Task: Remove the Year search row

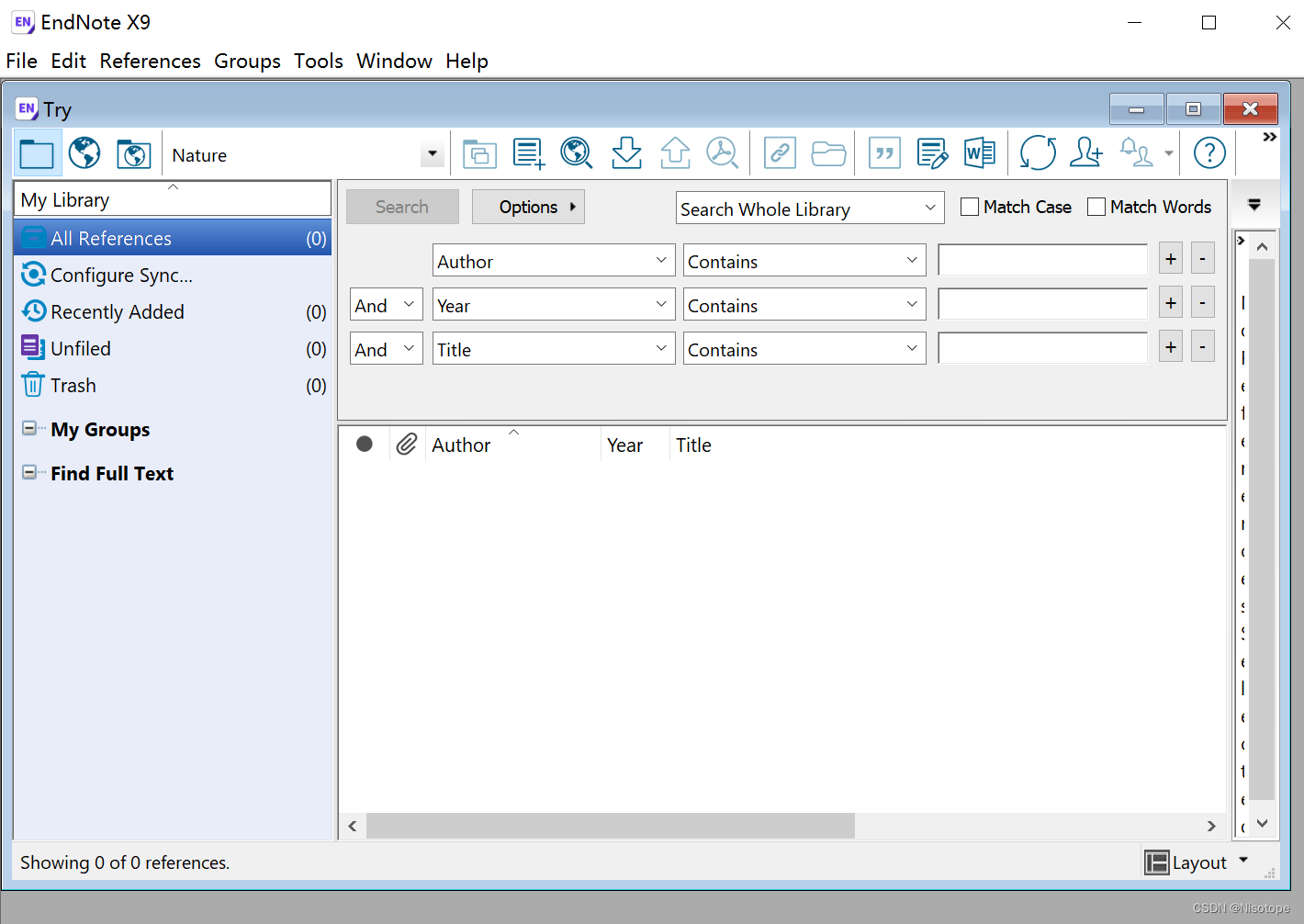Action: coord(1203,303)
